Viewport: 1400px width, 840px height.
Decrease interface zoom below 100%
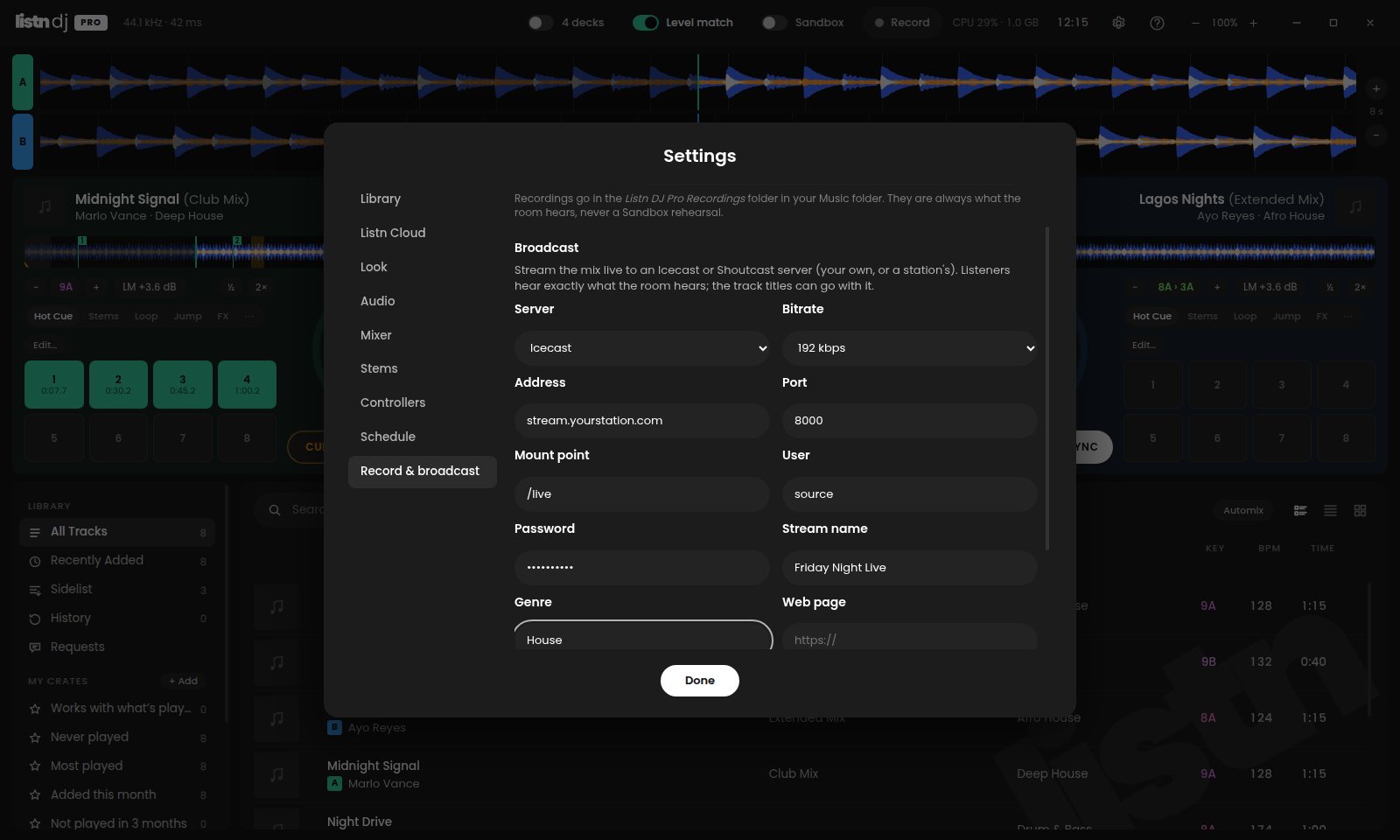coord(1195,23)
